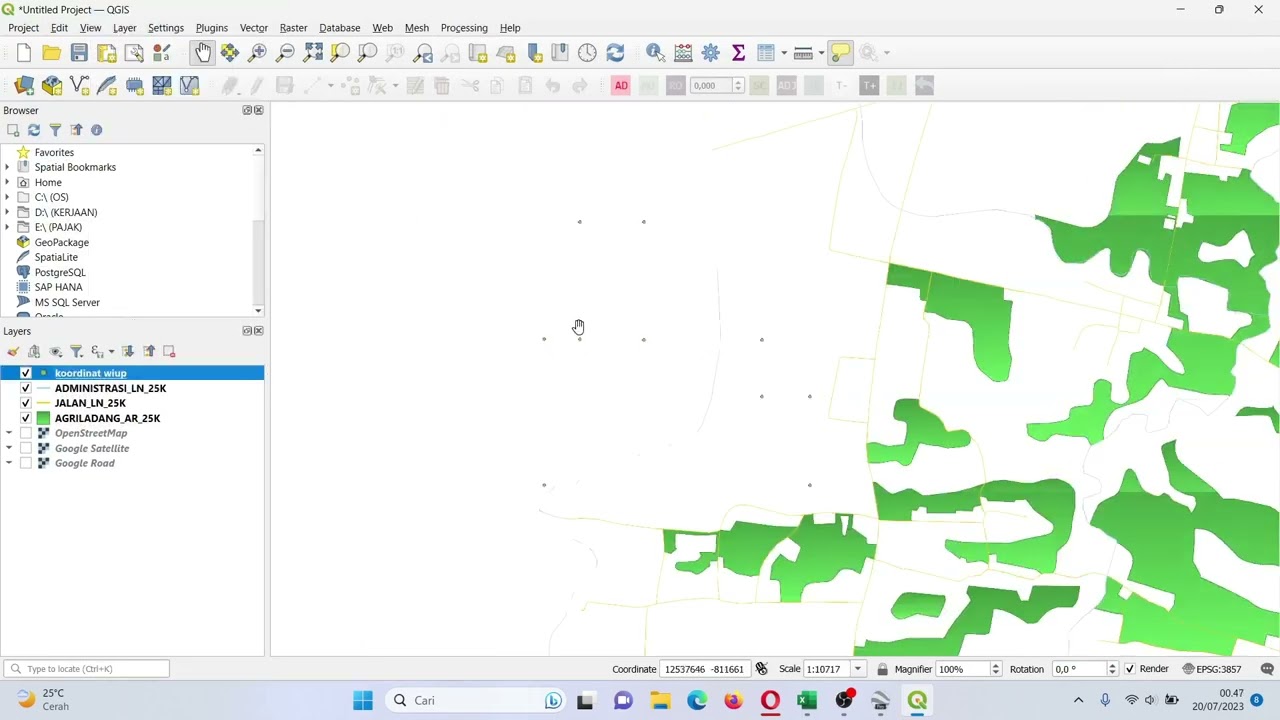
Task: Refresh the Browser panel
Action: (34, 130)
